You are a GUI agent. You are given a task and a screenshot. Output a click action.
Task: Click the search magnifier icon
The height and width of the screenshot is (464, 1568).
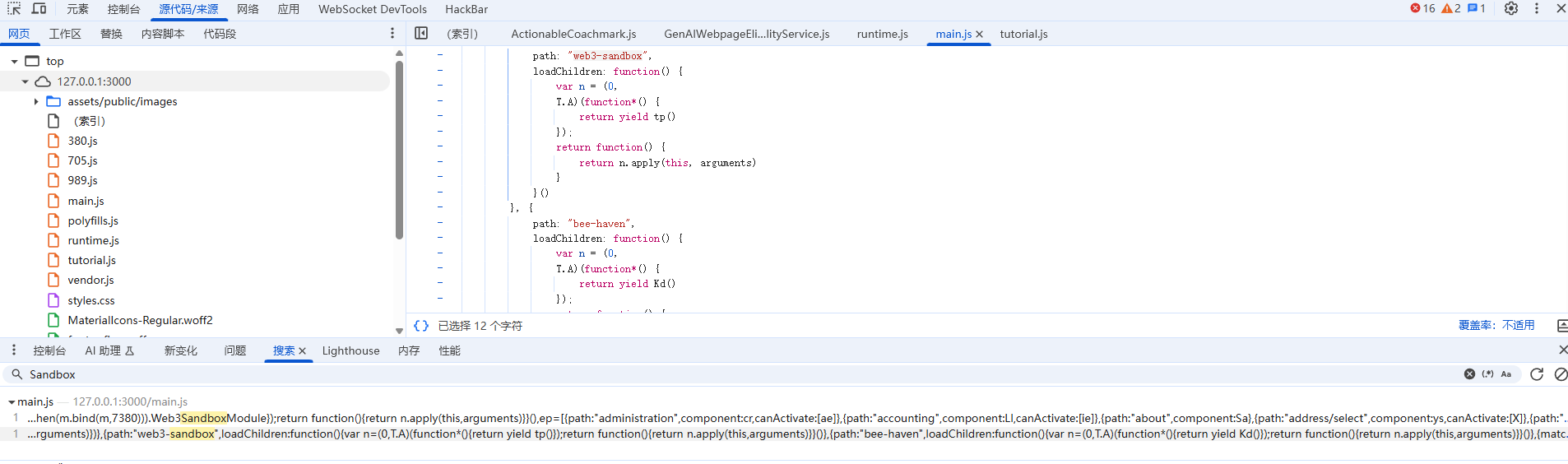[x=16, y=374]
